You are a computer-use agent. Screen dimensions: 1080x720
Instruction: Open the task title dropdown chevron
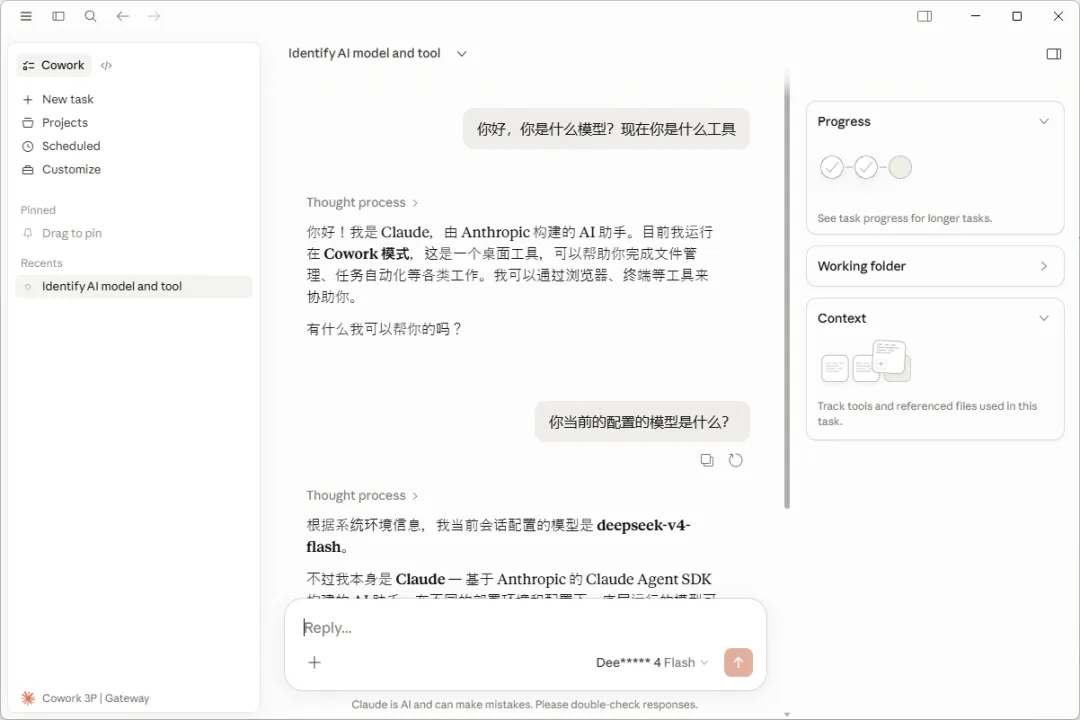(461, 54)
